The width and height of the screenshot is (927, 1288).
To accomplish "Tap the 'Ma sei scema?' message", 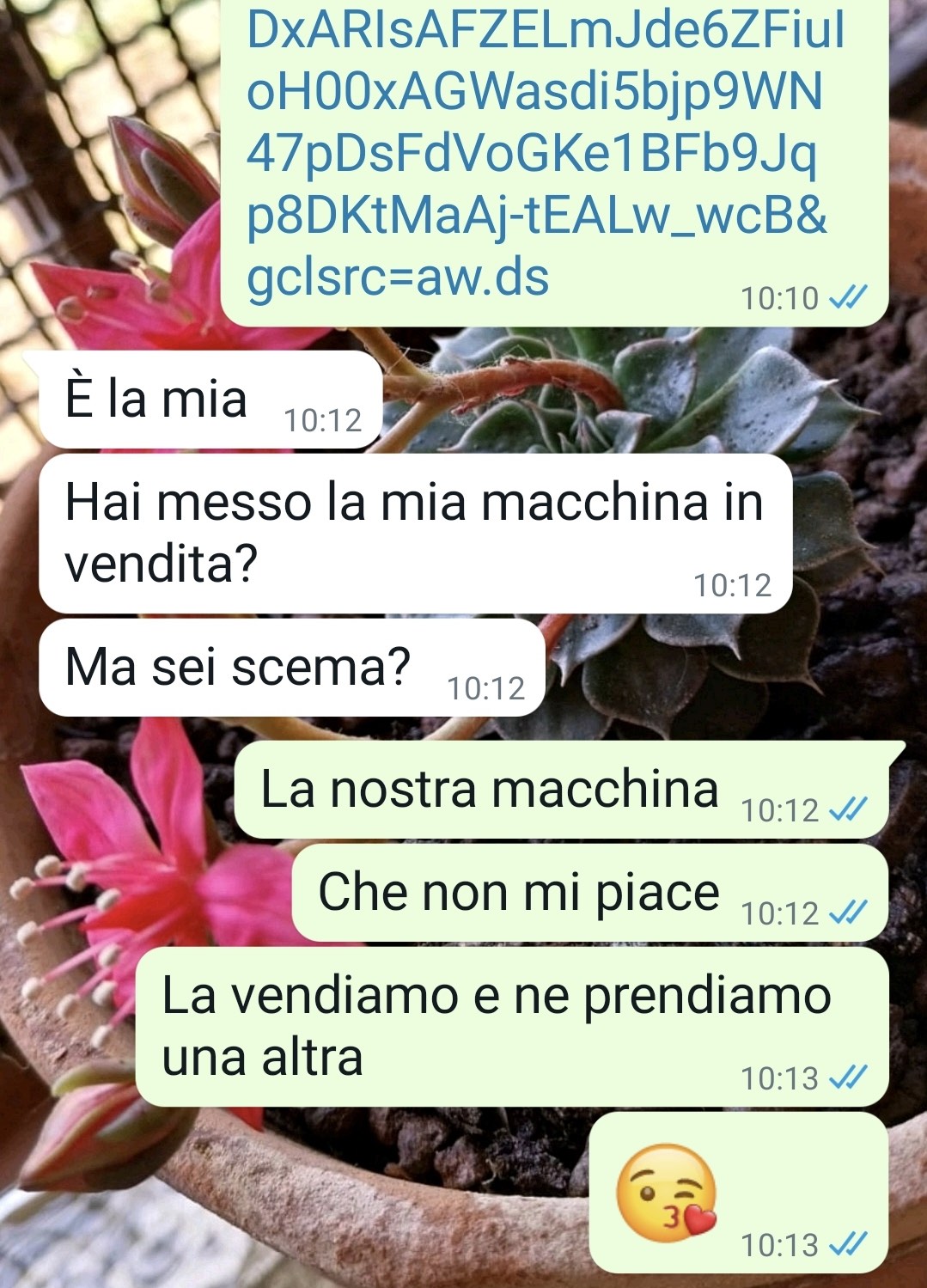I will pyautogui.click(x=292, y=668).
